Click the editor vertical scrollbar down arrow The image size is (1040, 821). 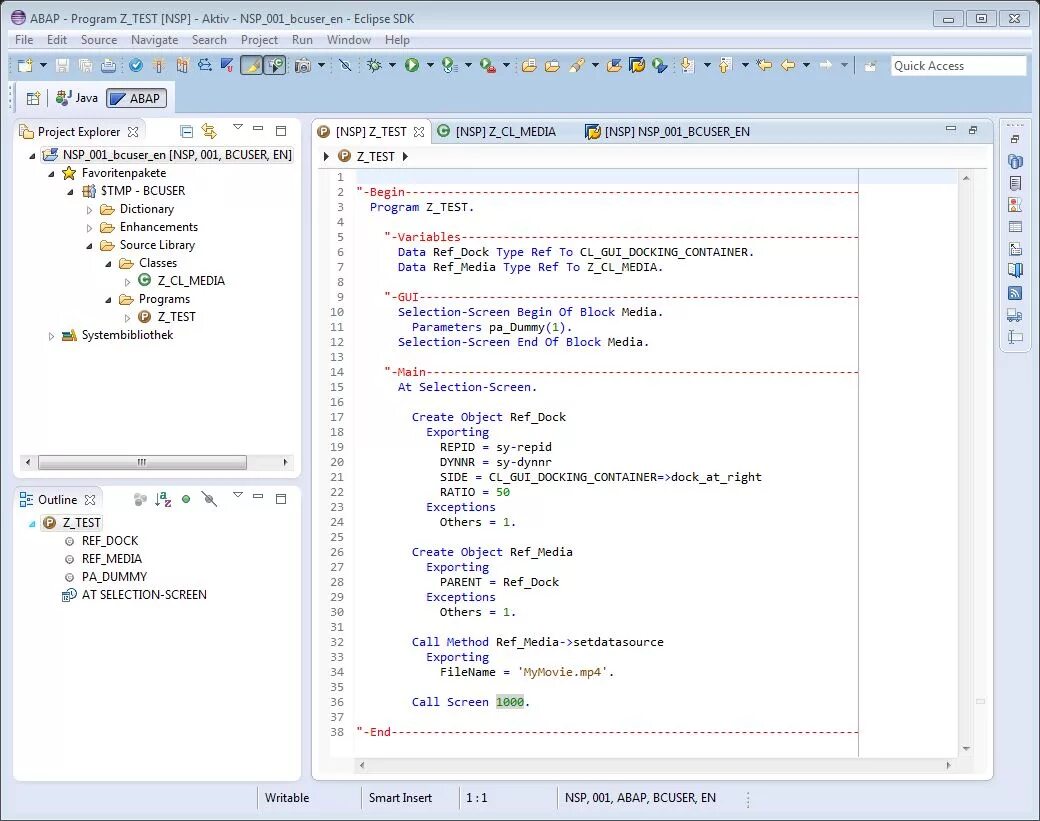click(x=966, y=749)
